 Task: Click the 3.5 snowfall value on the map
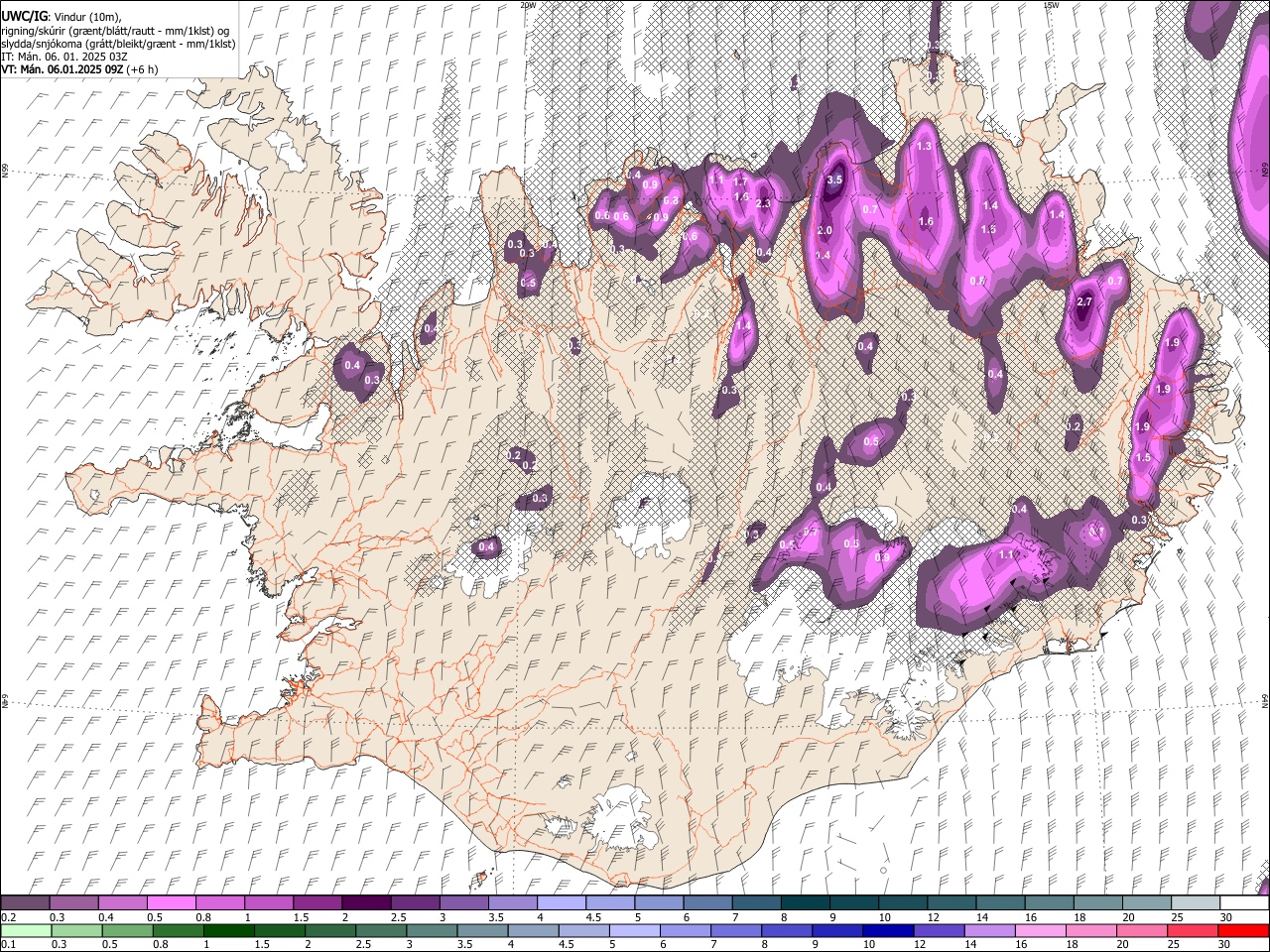point(834,179)
